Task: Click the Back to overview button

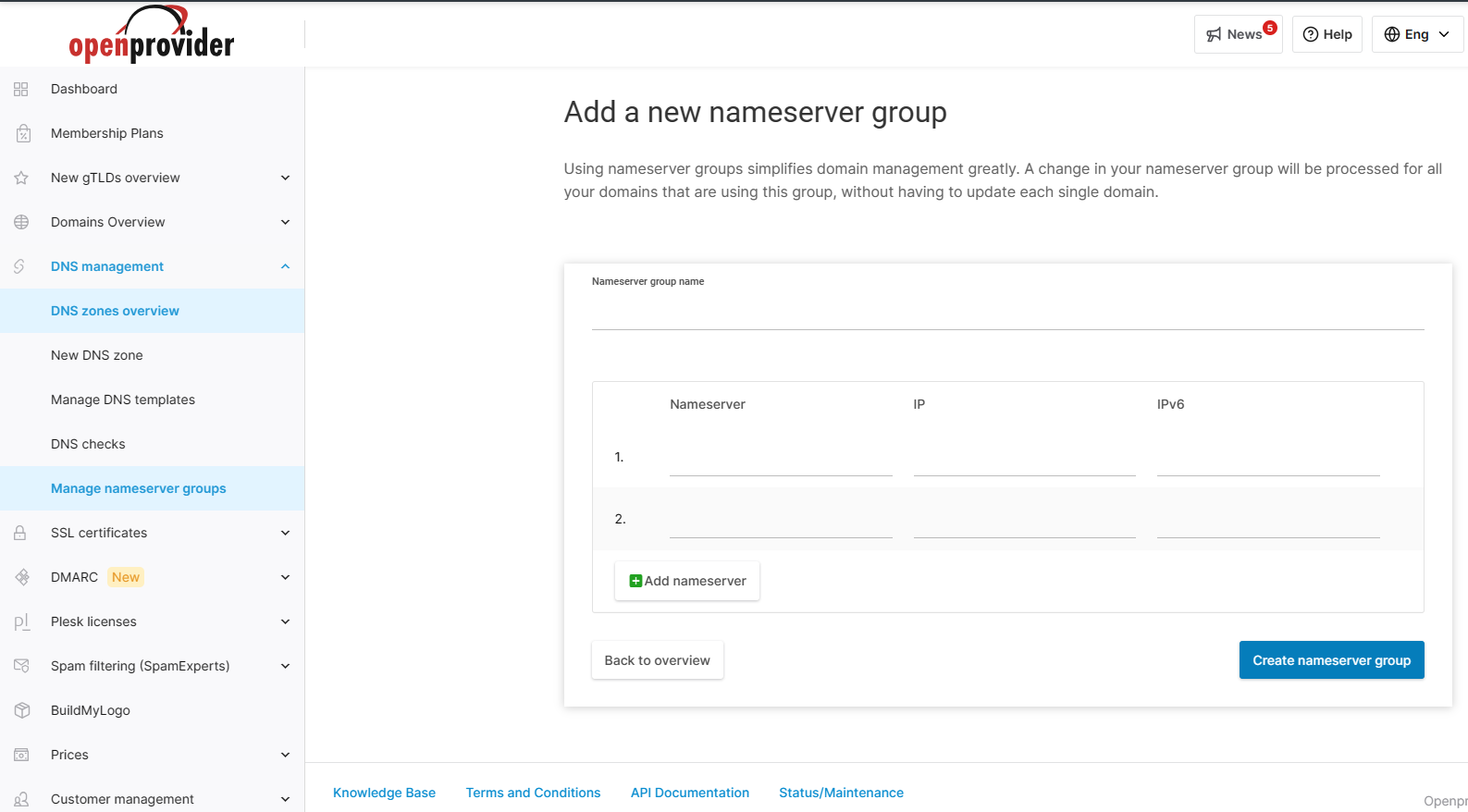Action: tap(658, 660)
